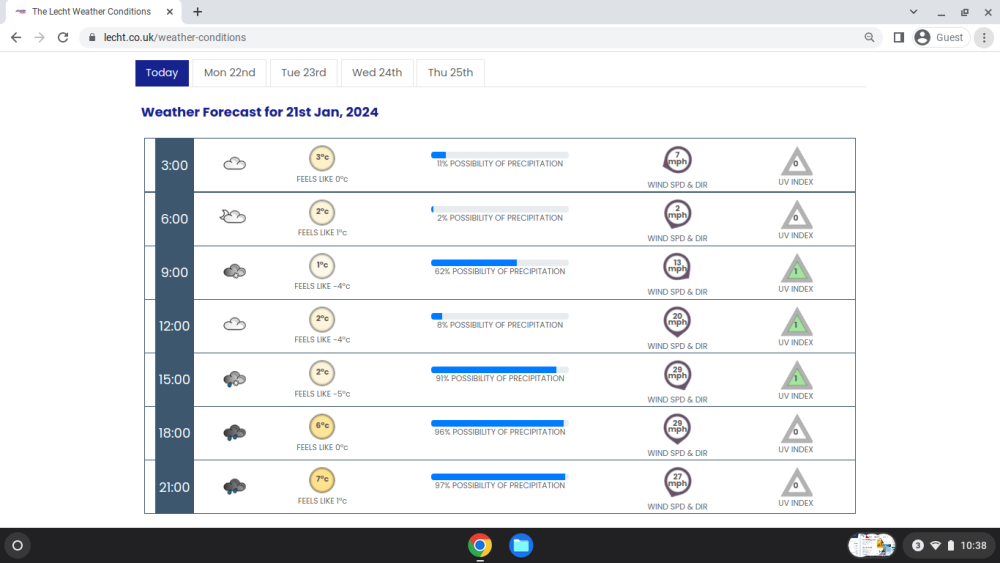Click the 2°c temperature badge at 6:00

pos(322,212)
